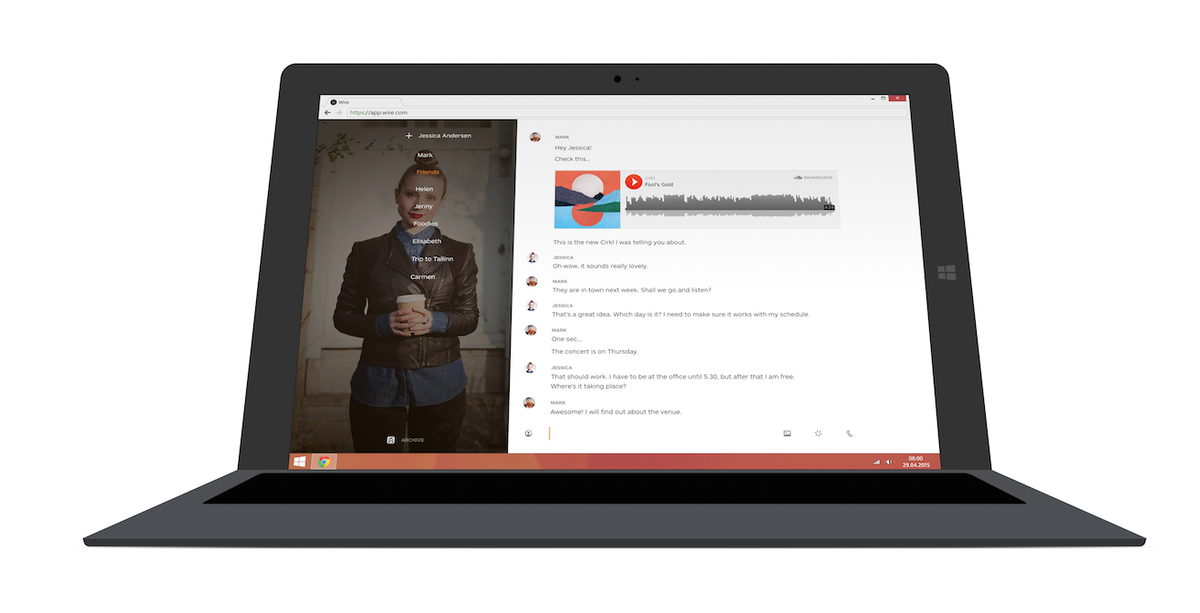1200x613 pixels.
Task: Click Jessica's avatar beside 'Oh wow' message
Action: 533,257
